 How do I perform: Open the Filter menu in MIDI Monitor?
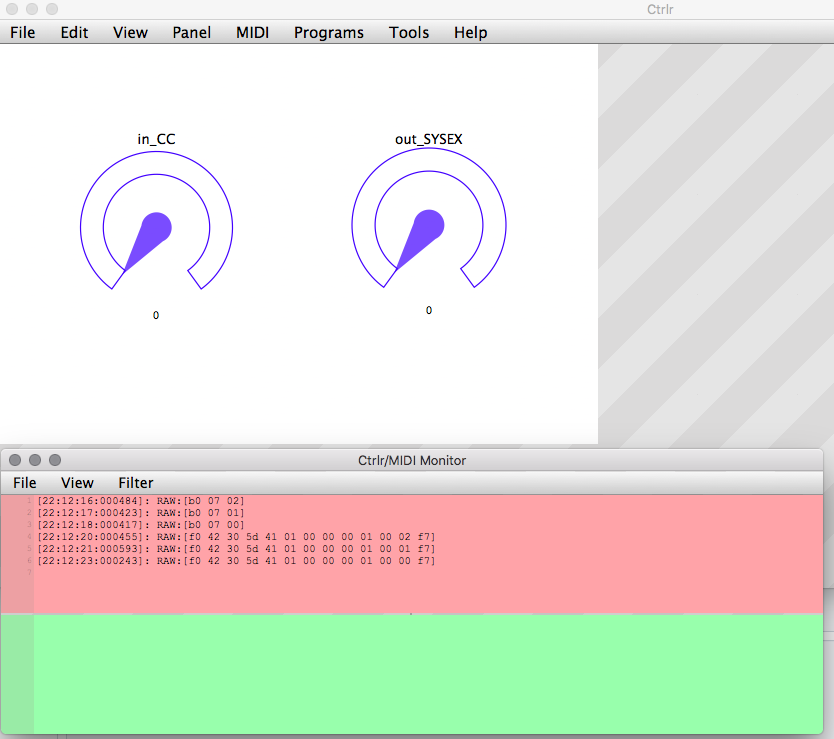click(x=135, y=482)
